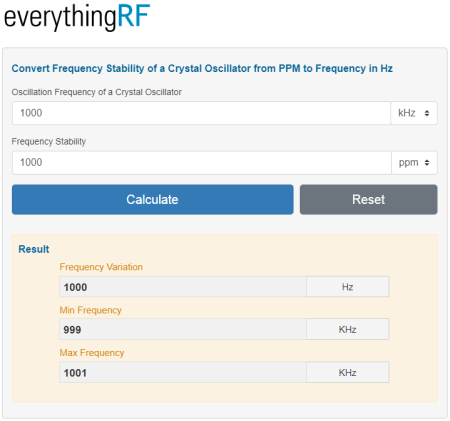The image size is (450, 421).
Task: Open the ppm stability unit dropdown
Action: pos(414,163)
